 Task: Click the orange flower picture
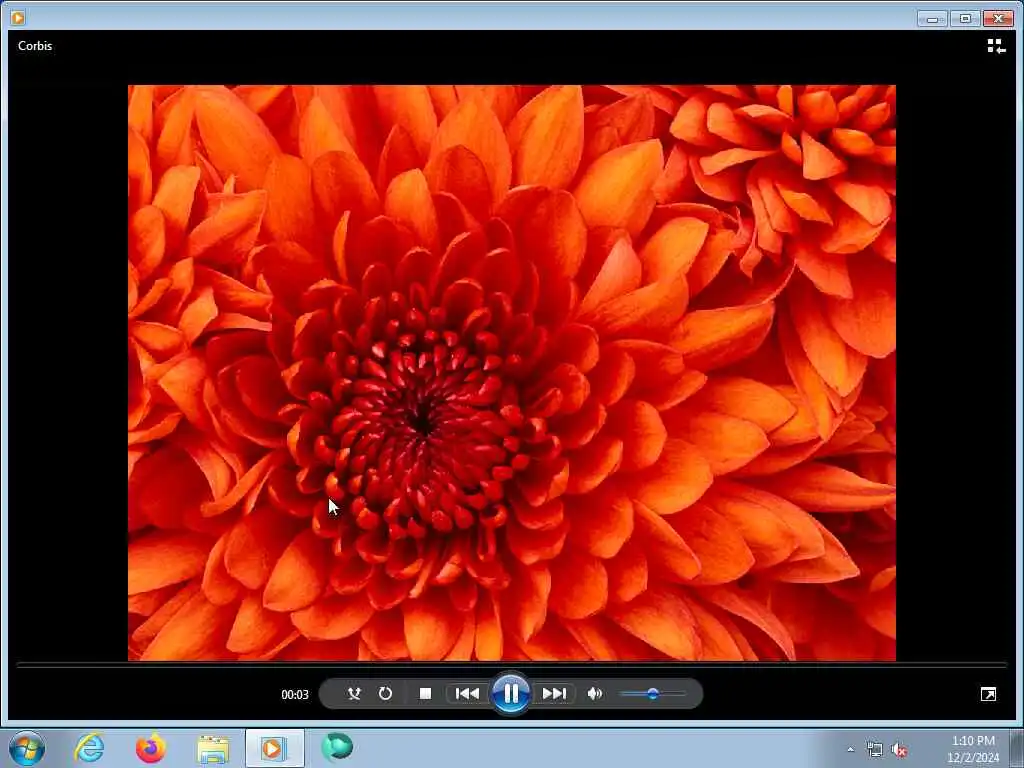coord(511,373)
